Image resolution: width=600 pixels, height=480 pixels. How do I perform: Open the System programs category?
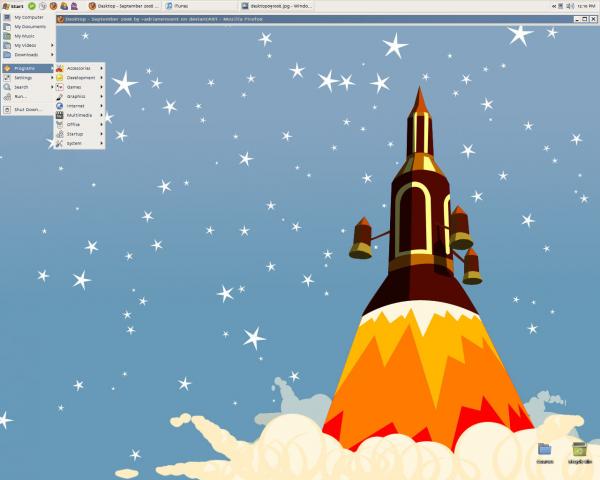[79, 144]
